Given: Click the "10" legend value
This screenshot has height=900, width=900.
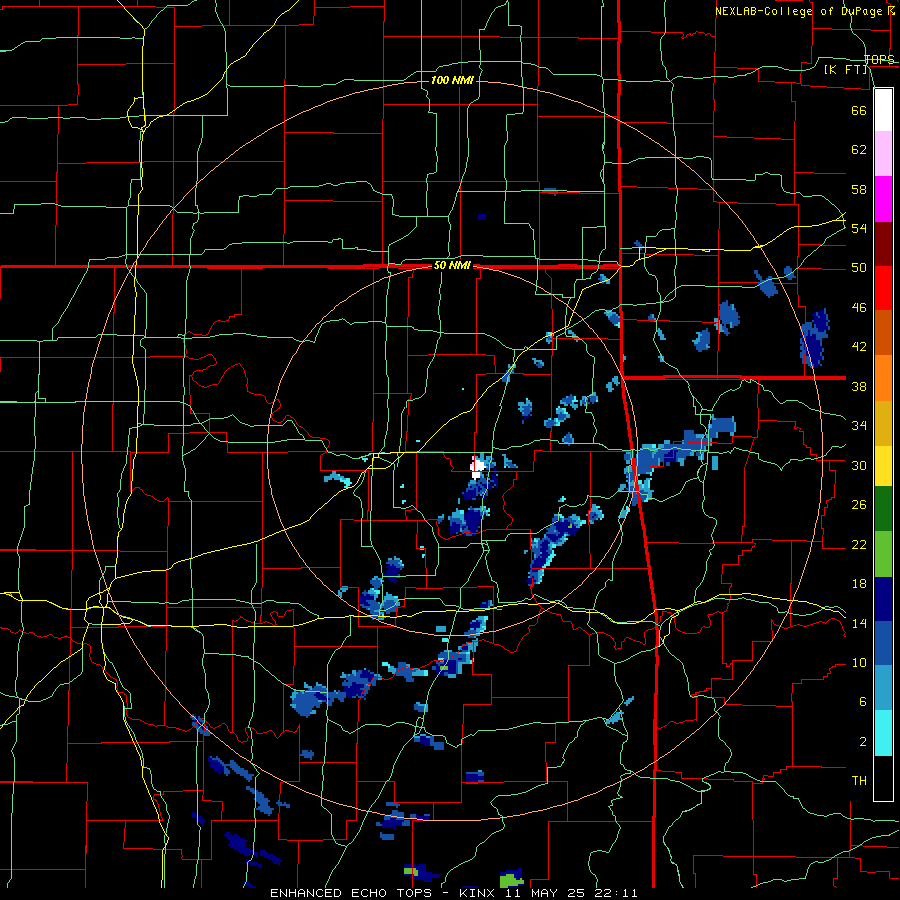Looking at the screenshot, I should pos(859,662).
